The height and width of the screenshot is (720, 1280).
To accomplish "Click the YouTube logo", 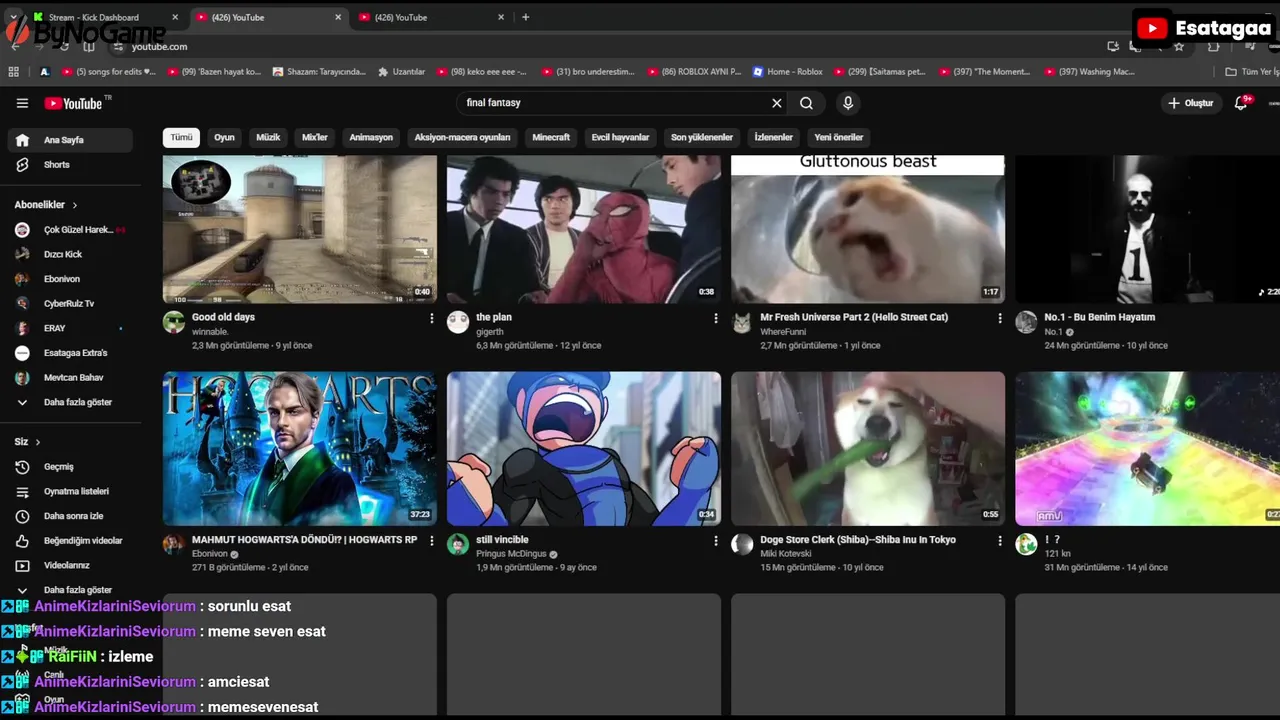I will click(x=74, y=103).
